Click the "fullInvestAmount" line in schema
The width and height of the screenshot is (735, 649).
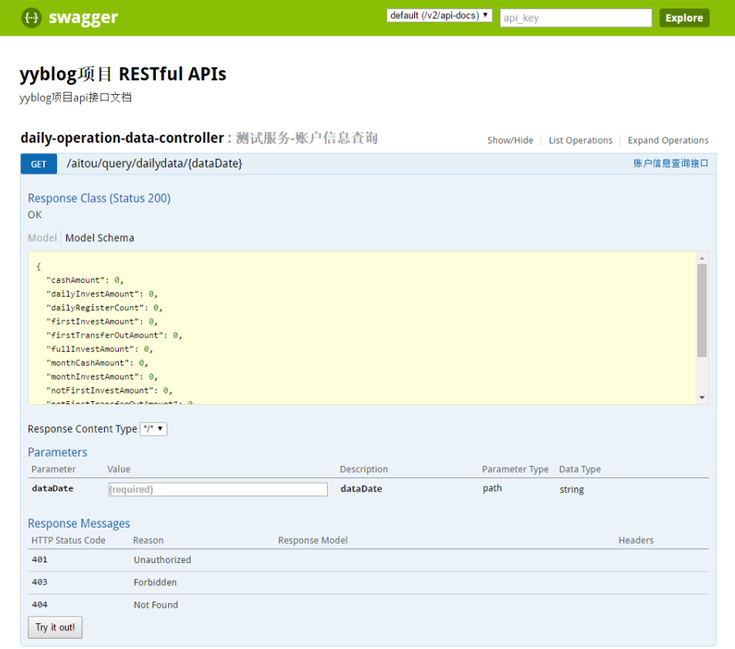click(99, 349)
